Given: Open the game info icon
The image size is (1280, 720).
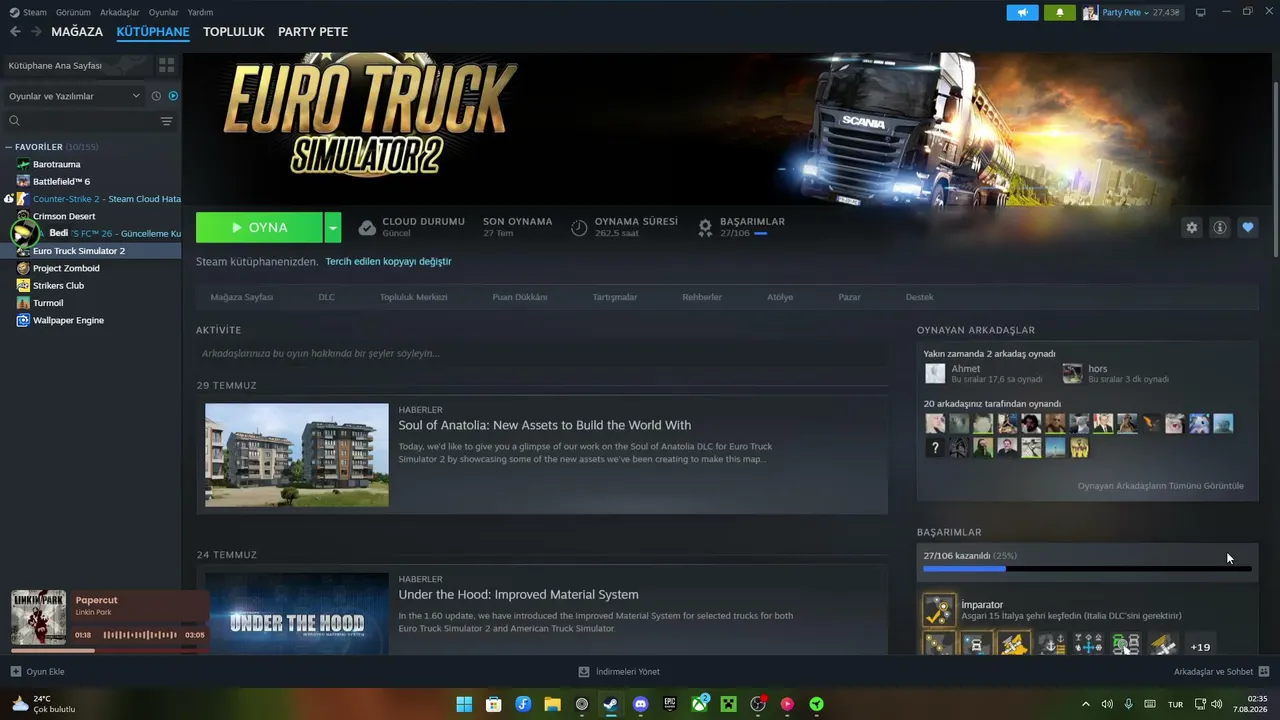Looking at the screenshot, I should [1220, 228].
